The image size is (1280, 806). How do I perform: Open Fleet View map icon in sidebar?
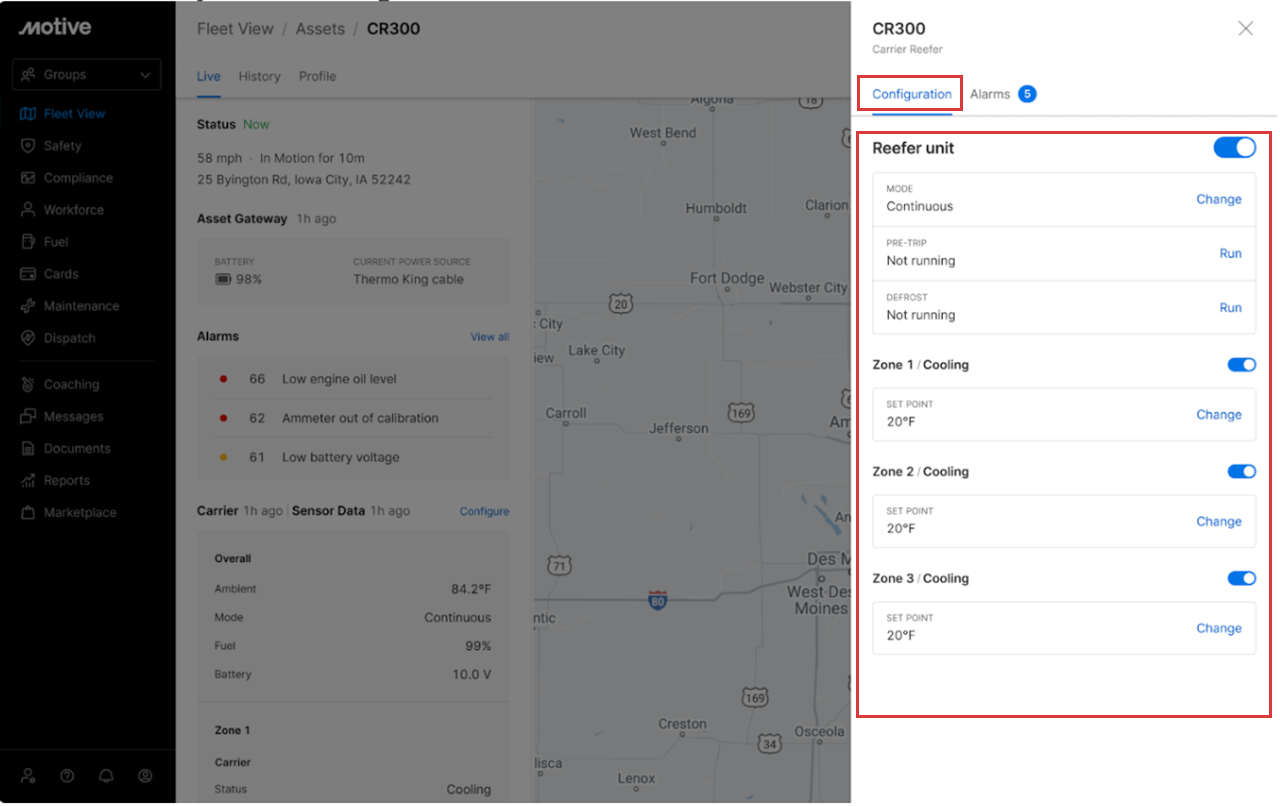28,114
